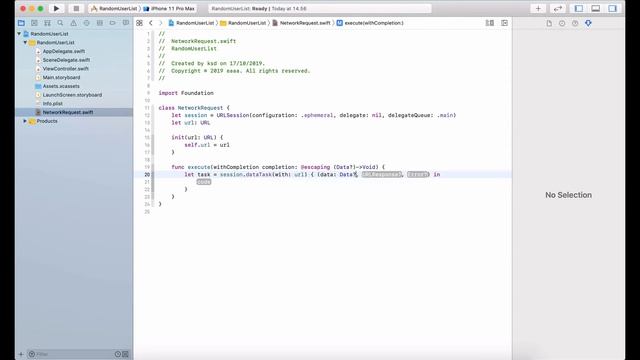
Task: Show the Attributes inspector
Action: tap(588, 23)
